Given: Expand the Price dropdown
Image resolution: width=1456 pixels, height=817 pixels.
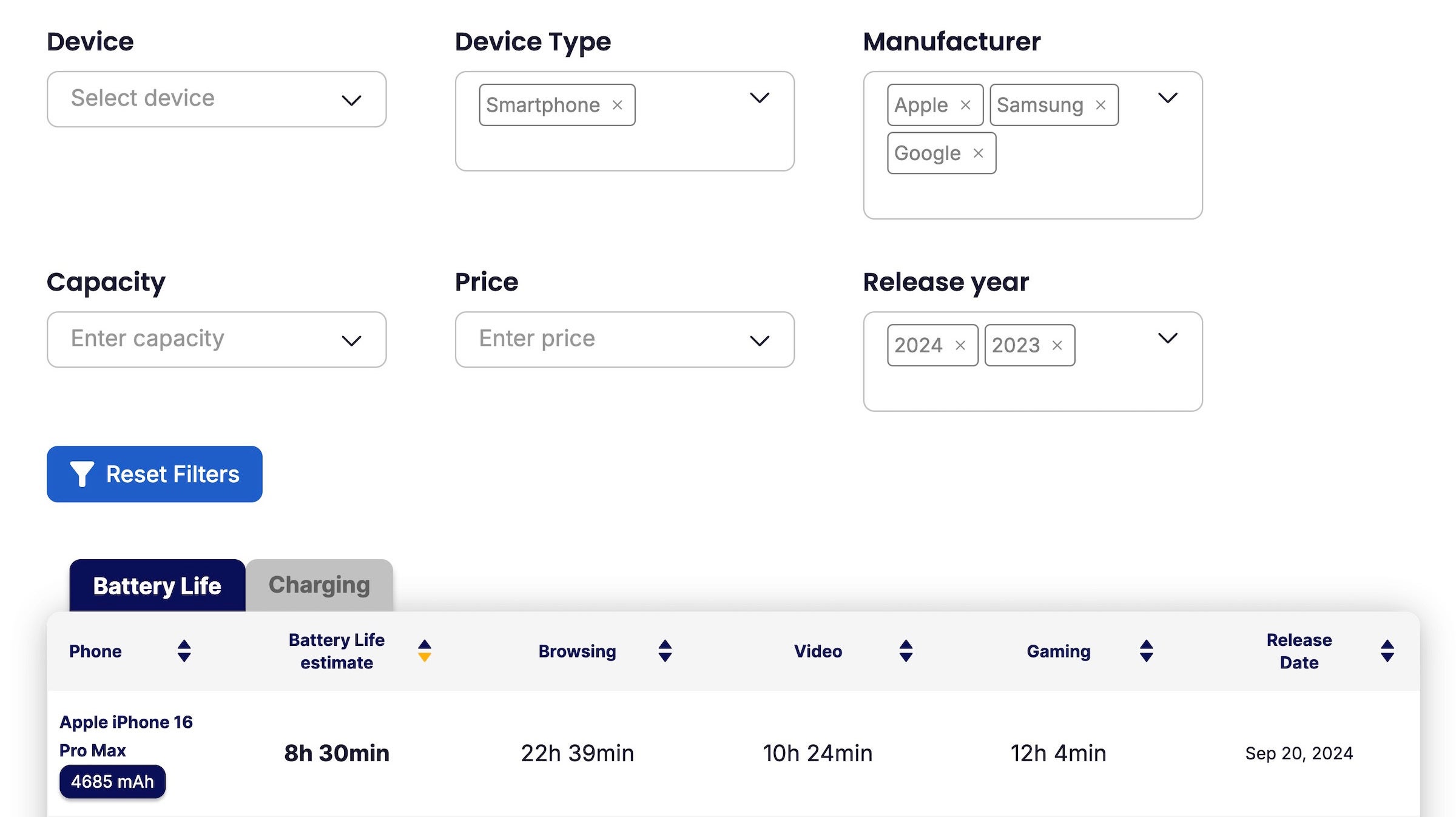Looking at the screenshot, I should coord(760,338).
